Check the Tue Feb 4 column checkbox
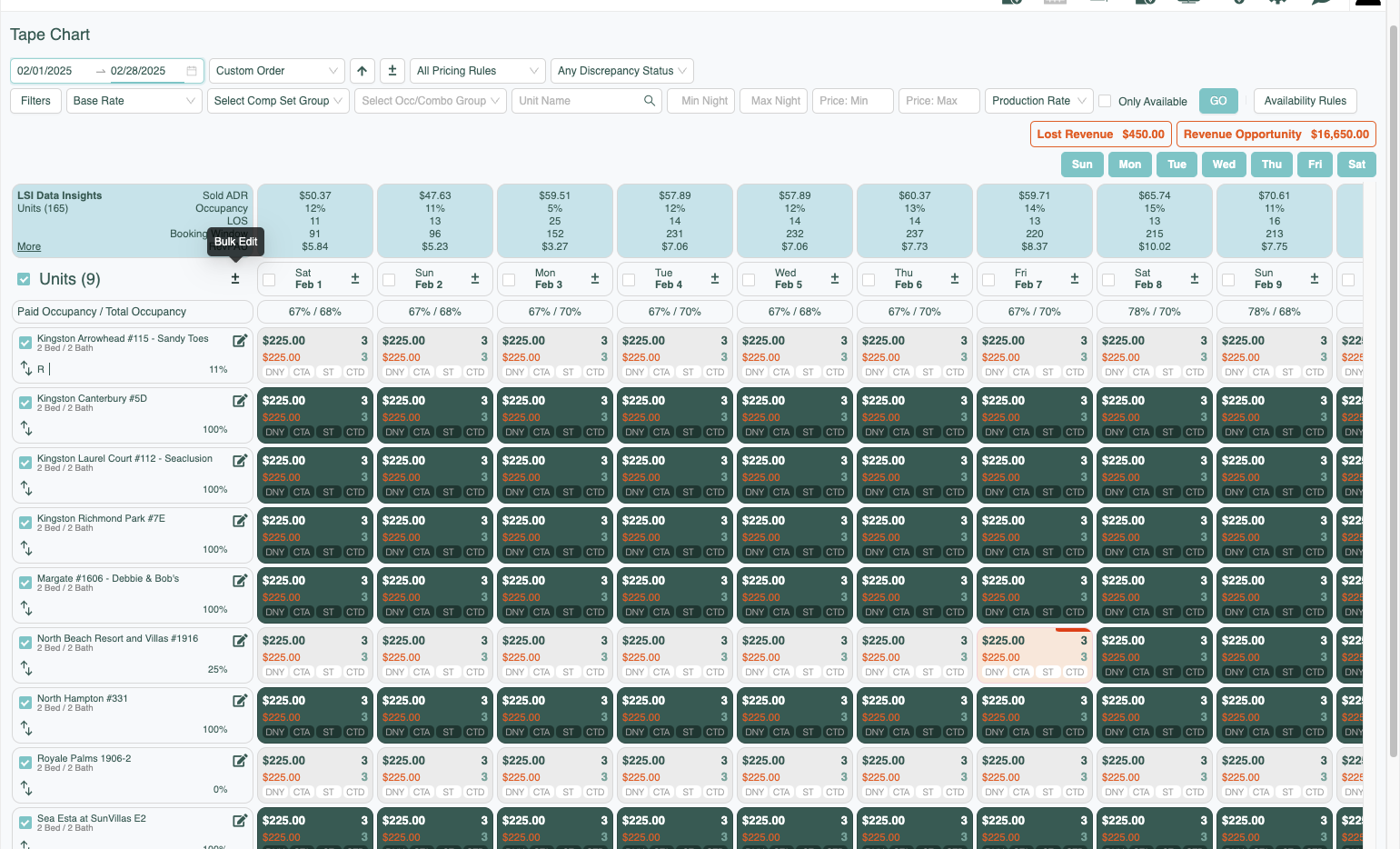The width and height of the screenshot is (1400, 849). point(629,280)
